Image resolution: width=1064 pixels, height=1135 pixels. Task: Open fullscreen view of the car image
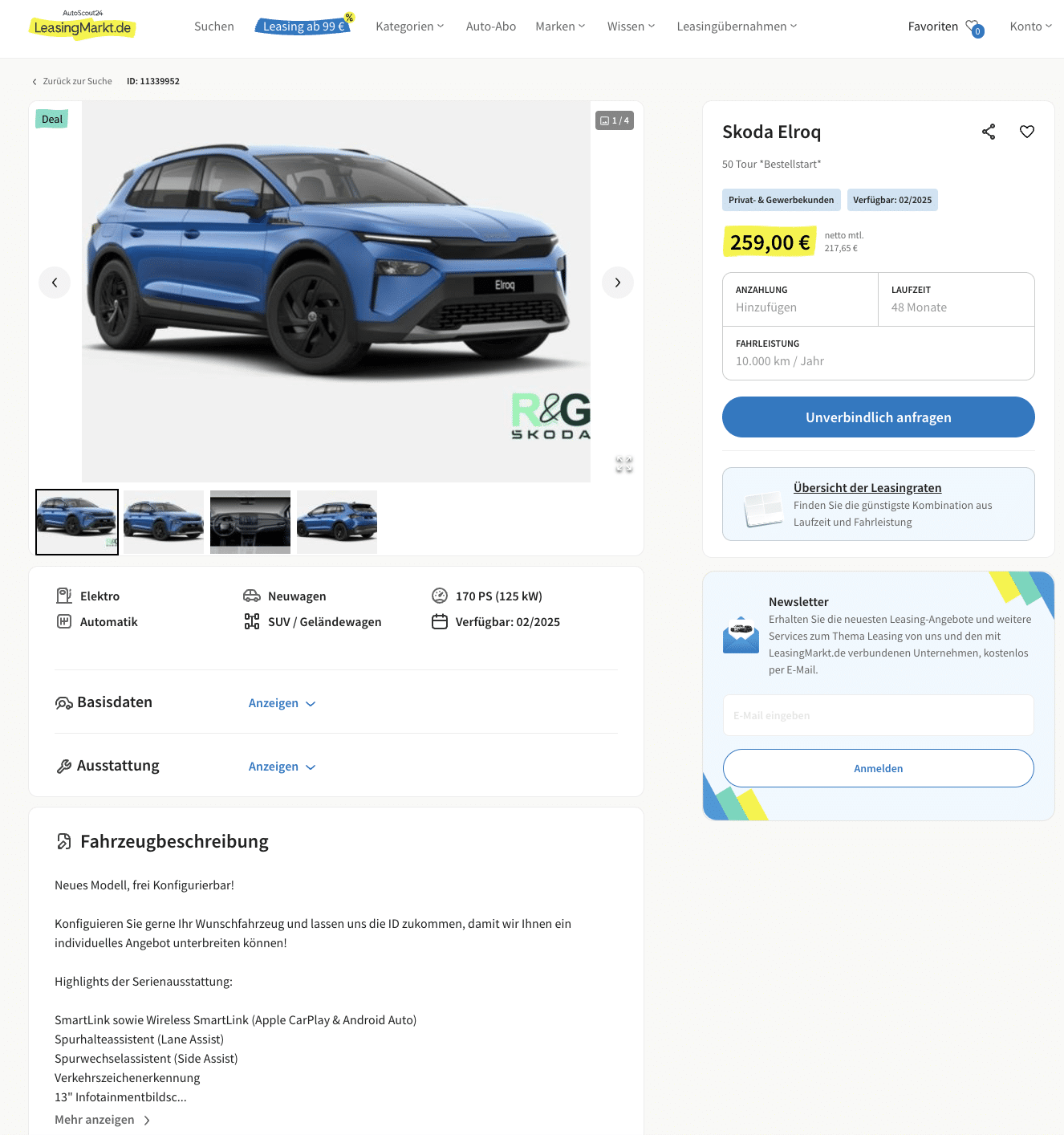[624, 464]
